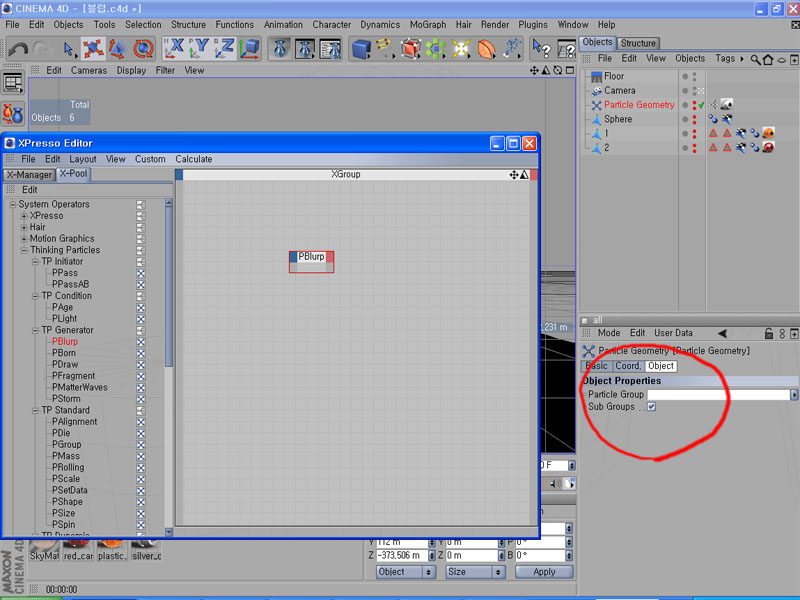
Task: Expand the XPresso node in X-Pool
Action: tap(24, 216)
